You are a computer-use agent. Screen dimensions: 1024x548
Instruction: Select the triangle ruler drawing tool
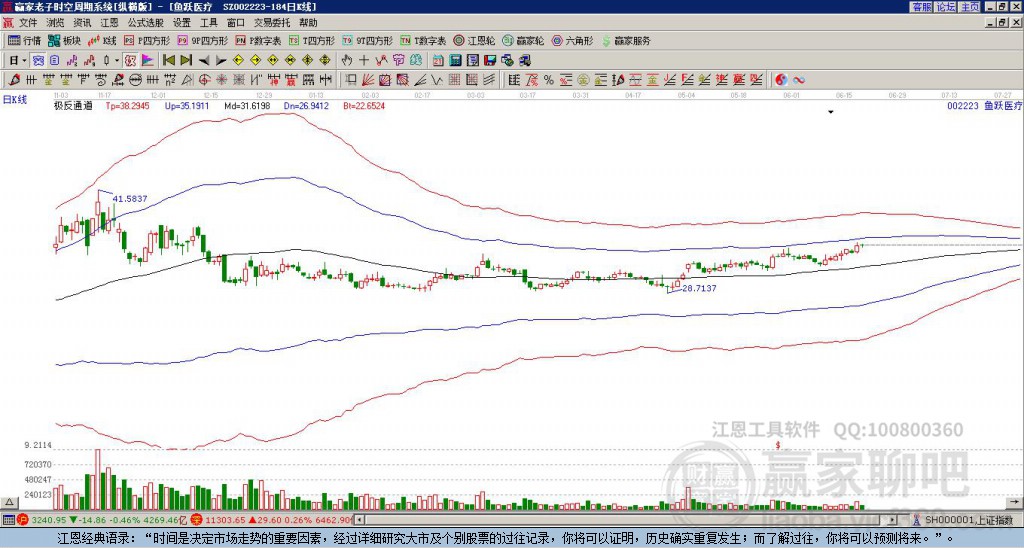coord(187,80)
